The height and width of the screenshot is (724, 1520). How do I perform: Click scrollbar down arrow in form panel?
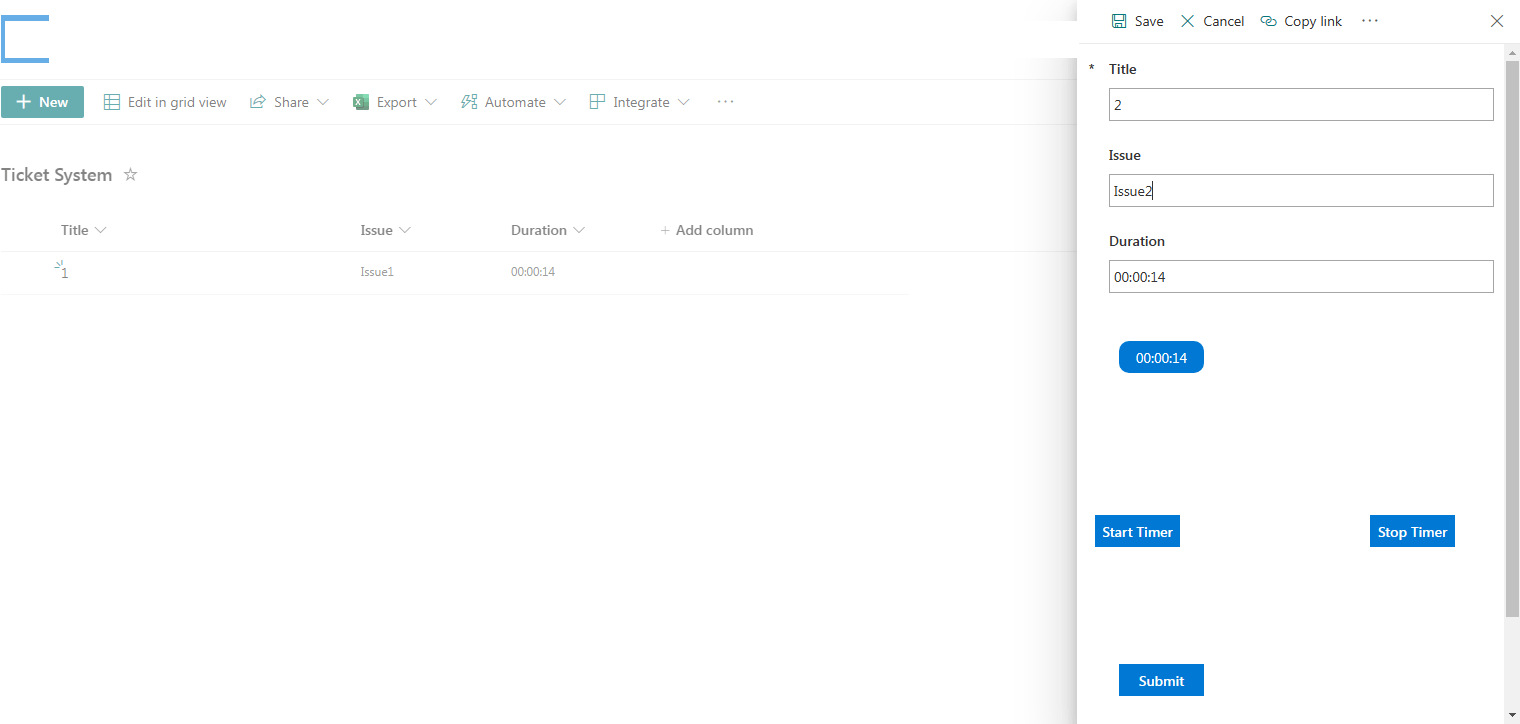click(1512, 714)
